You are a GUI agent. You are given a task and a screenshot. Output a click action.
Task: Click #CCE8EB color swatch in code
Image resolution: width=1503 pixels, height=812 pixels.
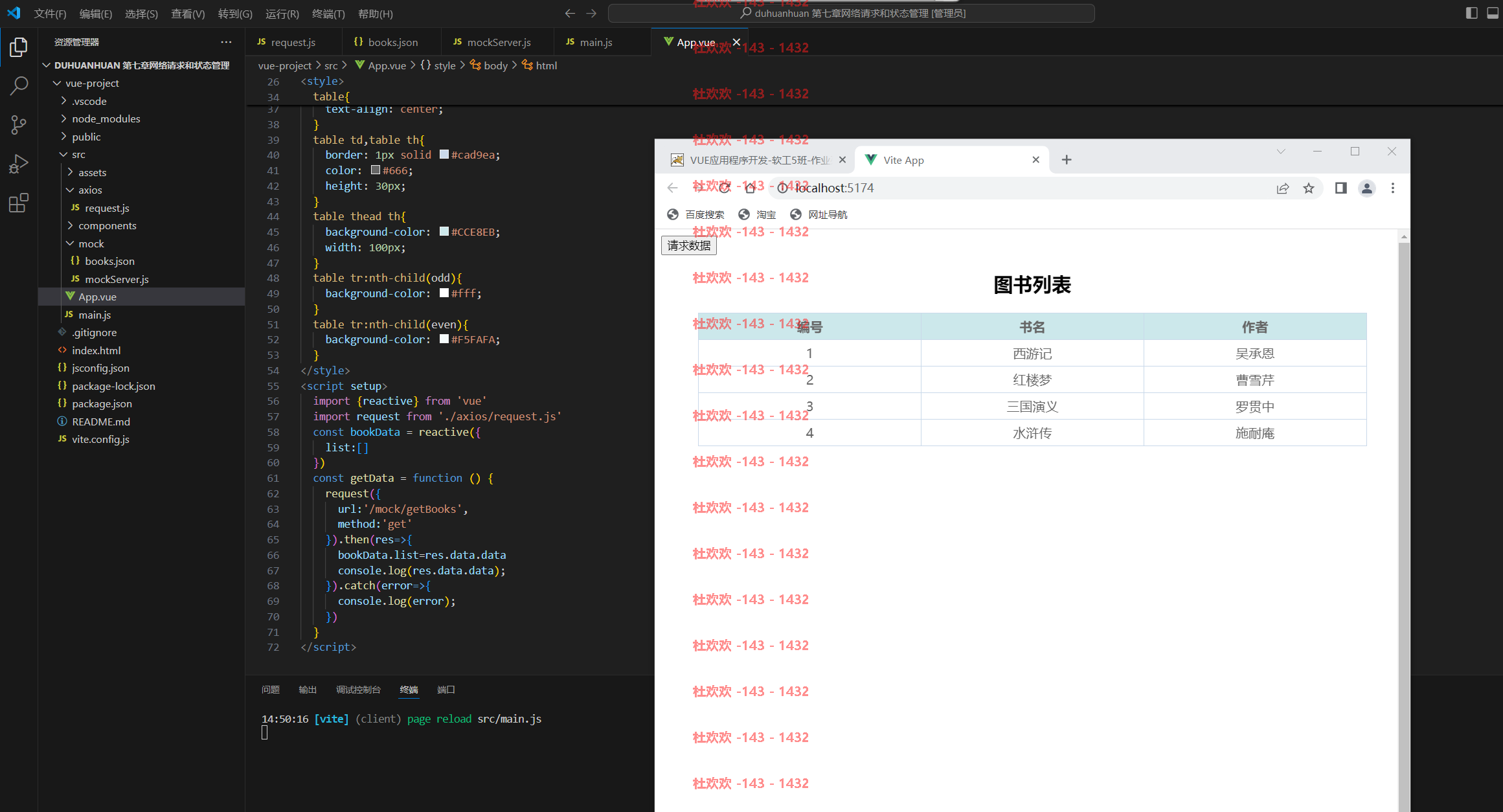click(x=444, y=232)
